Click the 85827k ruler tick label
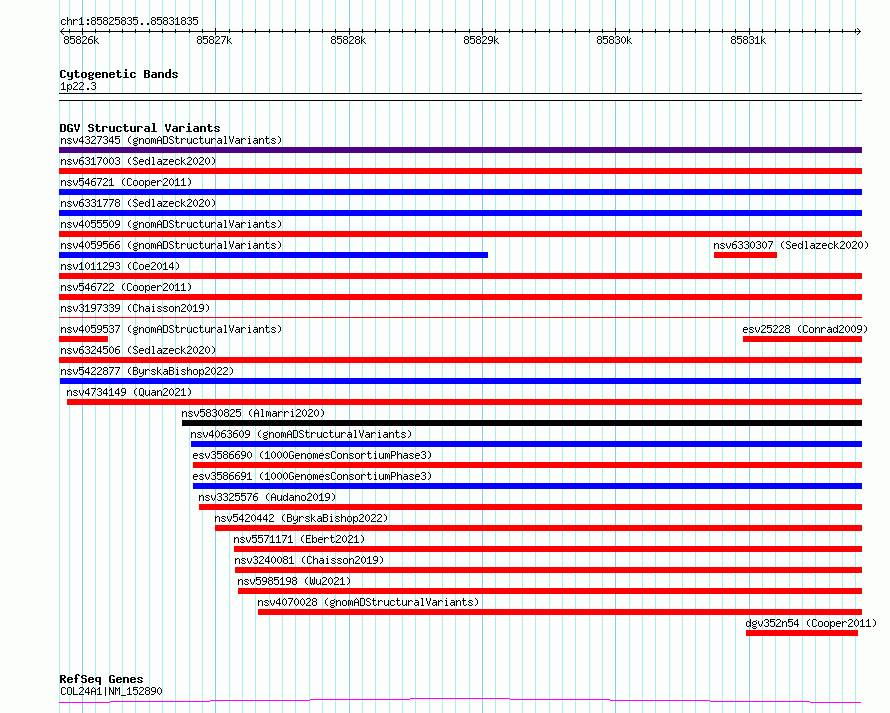890x713 pixels. click(214, 40)
